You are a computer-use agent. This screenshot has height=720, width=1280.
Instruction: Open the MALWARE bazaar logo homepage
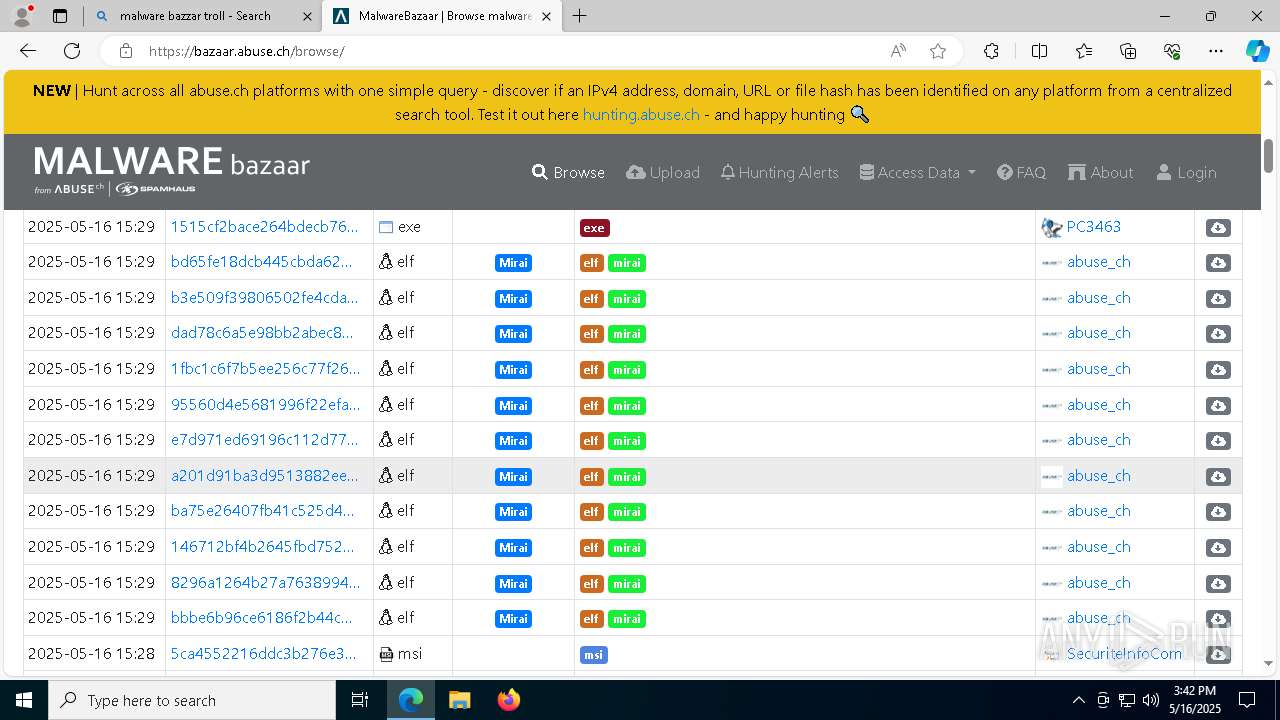[x=172, y=170]
